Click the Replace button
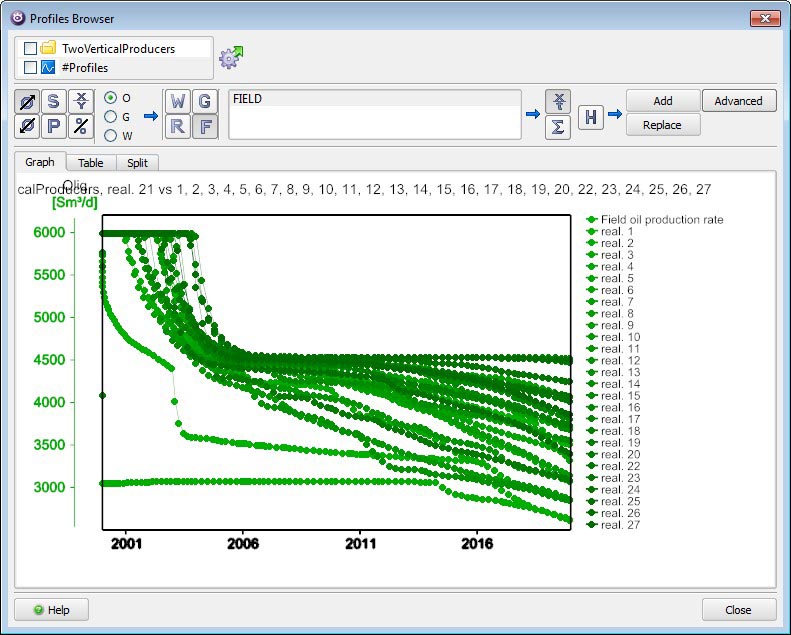 pos(663,125)
